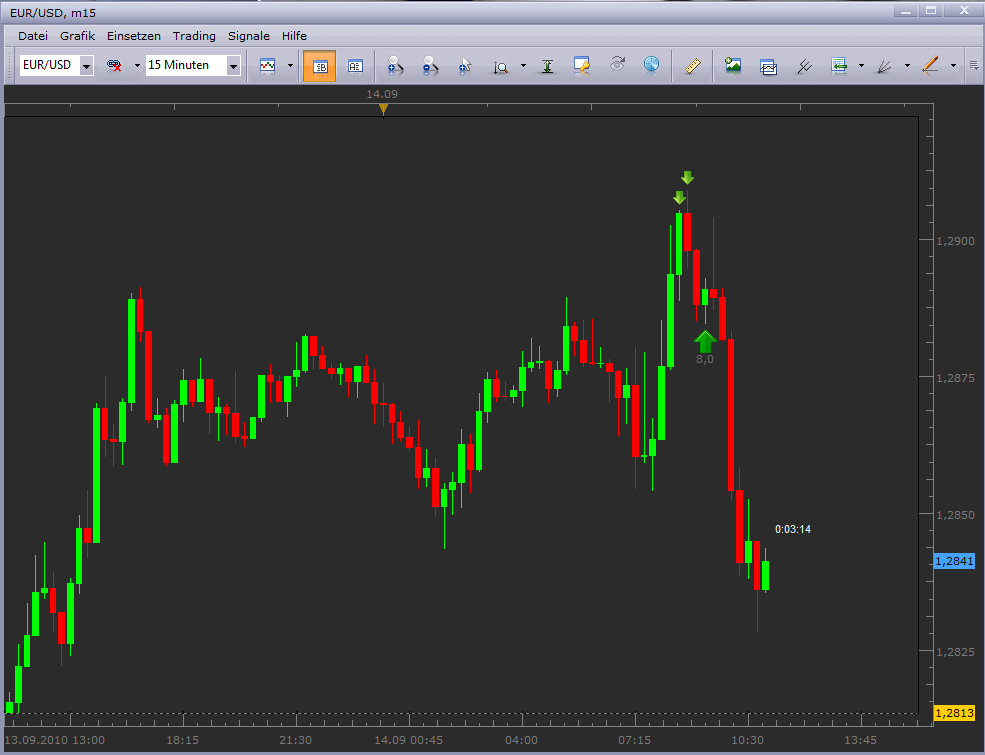Click the 14.09 00:45 time axis label

click(408, 740)
